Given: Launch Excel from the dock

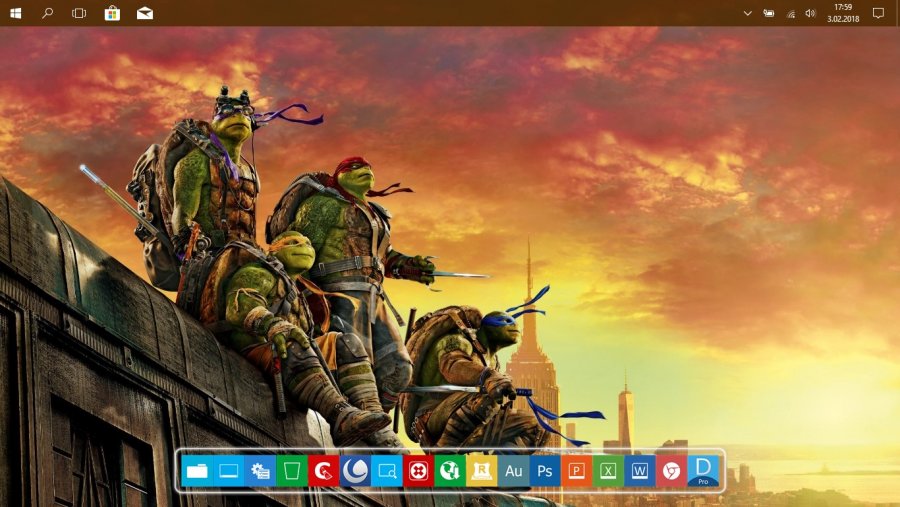Looking at the screenshot, I should (x=608, y=471).
